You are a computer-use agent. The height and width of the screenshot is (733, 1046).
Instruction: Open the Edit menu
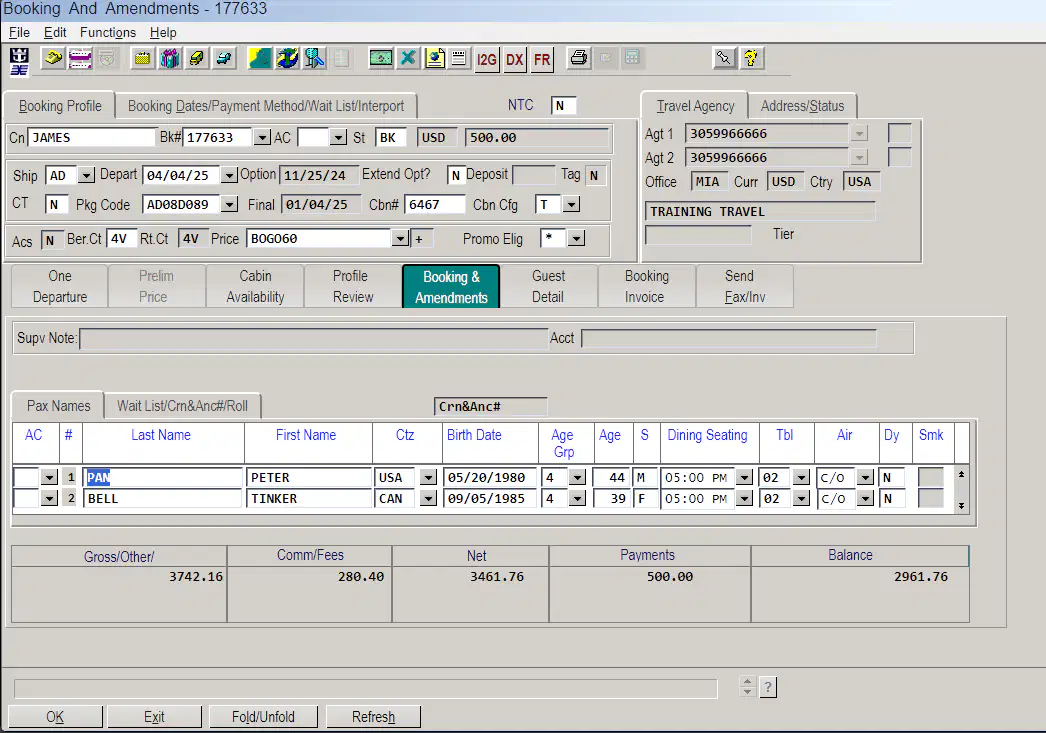point(55,33)
